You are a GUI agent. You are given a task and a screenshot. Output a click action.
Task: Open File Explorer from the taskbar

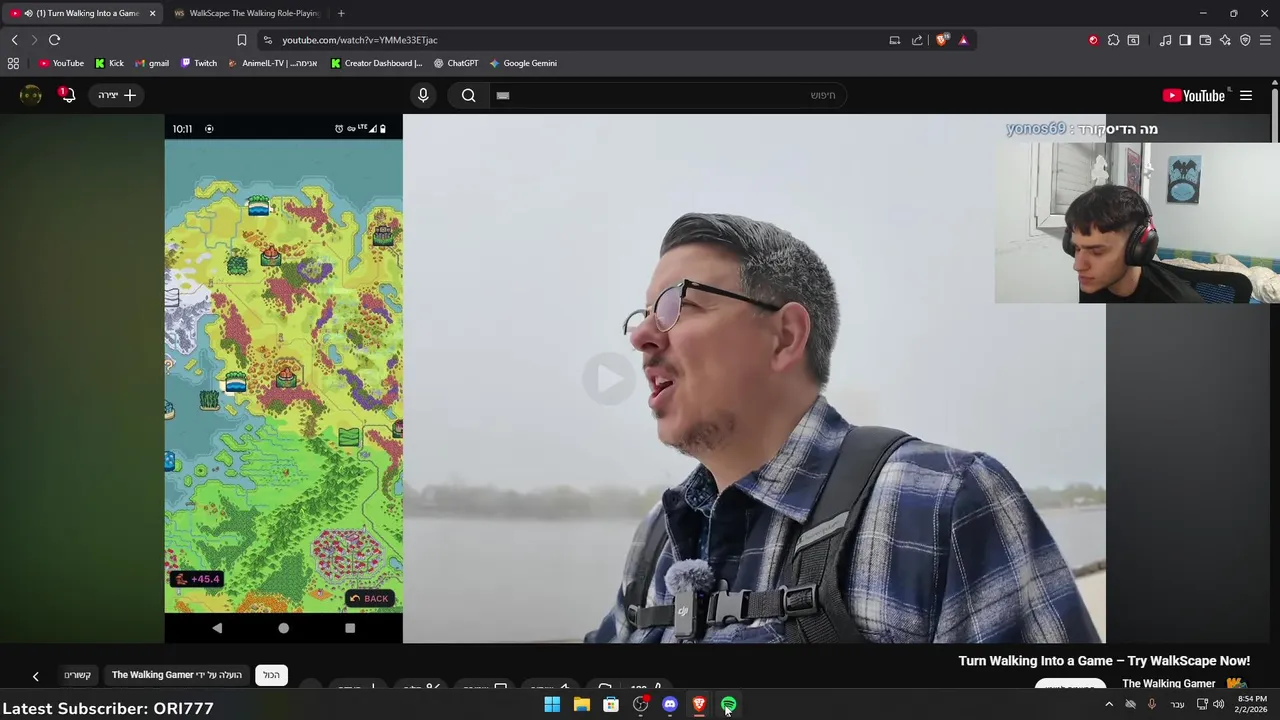[581, 705]
